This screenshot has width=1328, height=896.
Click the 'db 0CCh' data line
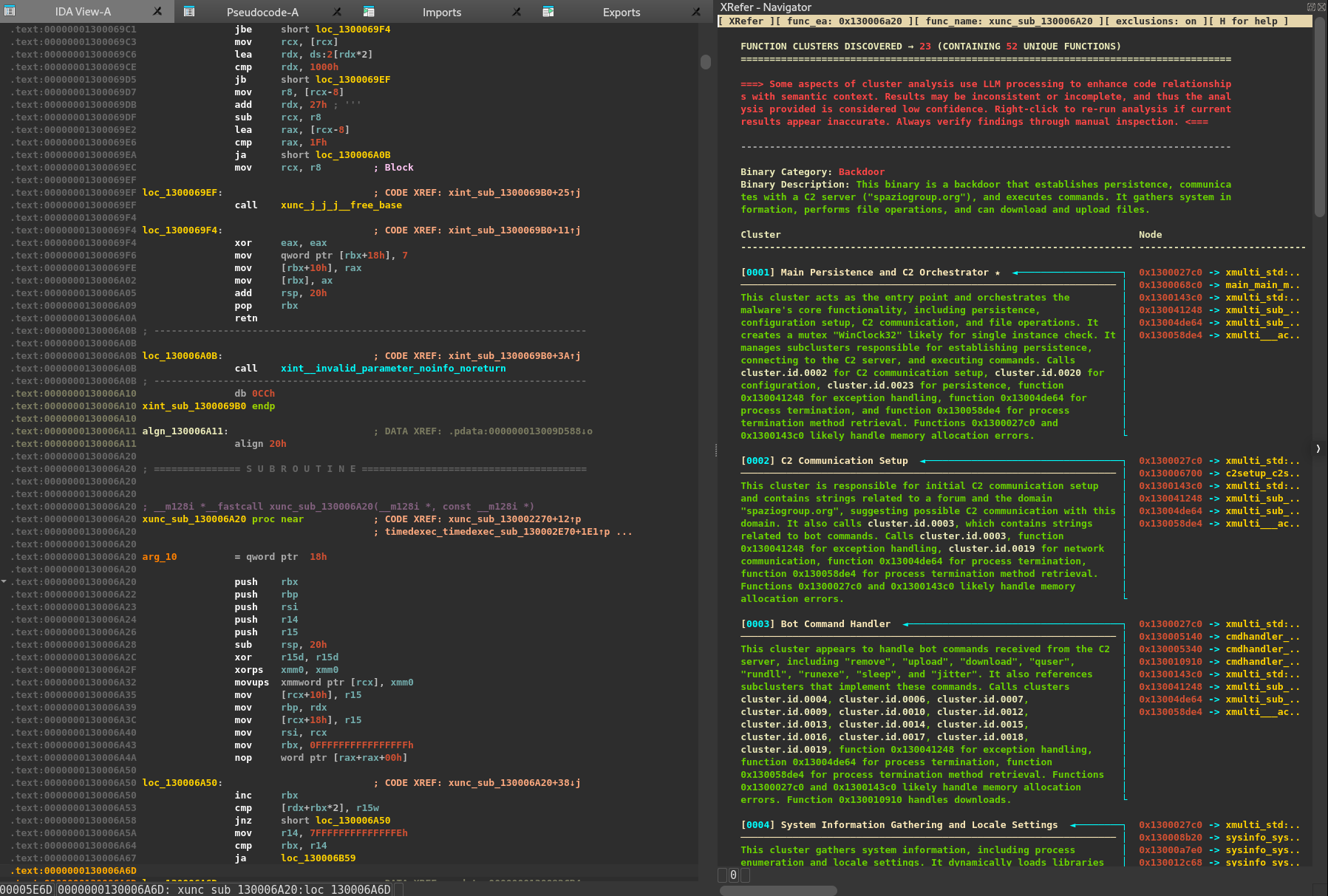[x=254, y=394]
